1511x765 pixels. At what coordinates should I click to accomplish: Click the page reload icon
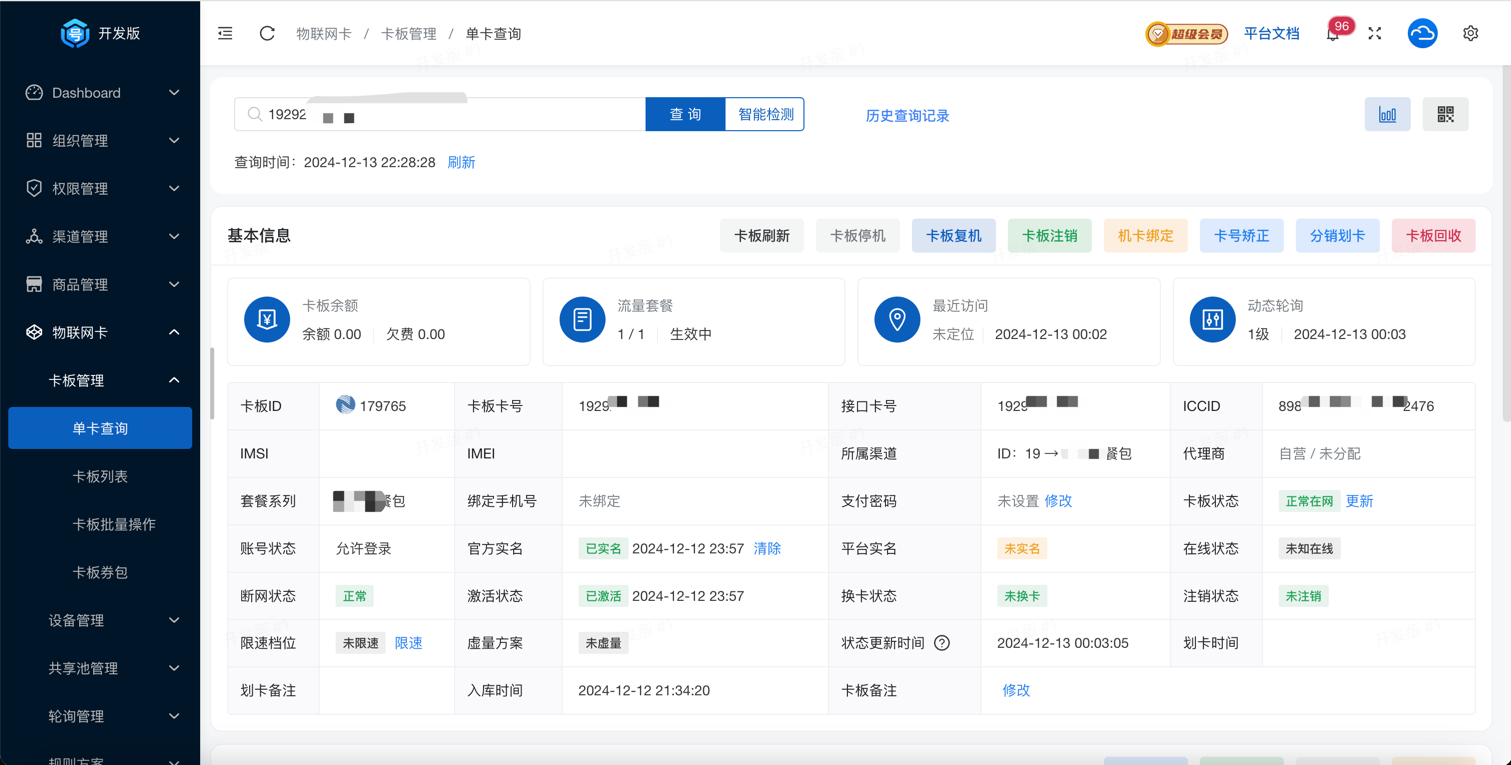pos(267,34)
